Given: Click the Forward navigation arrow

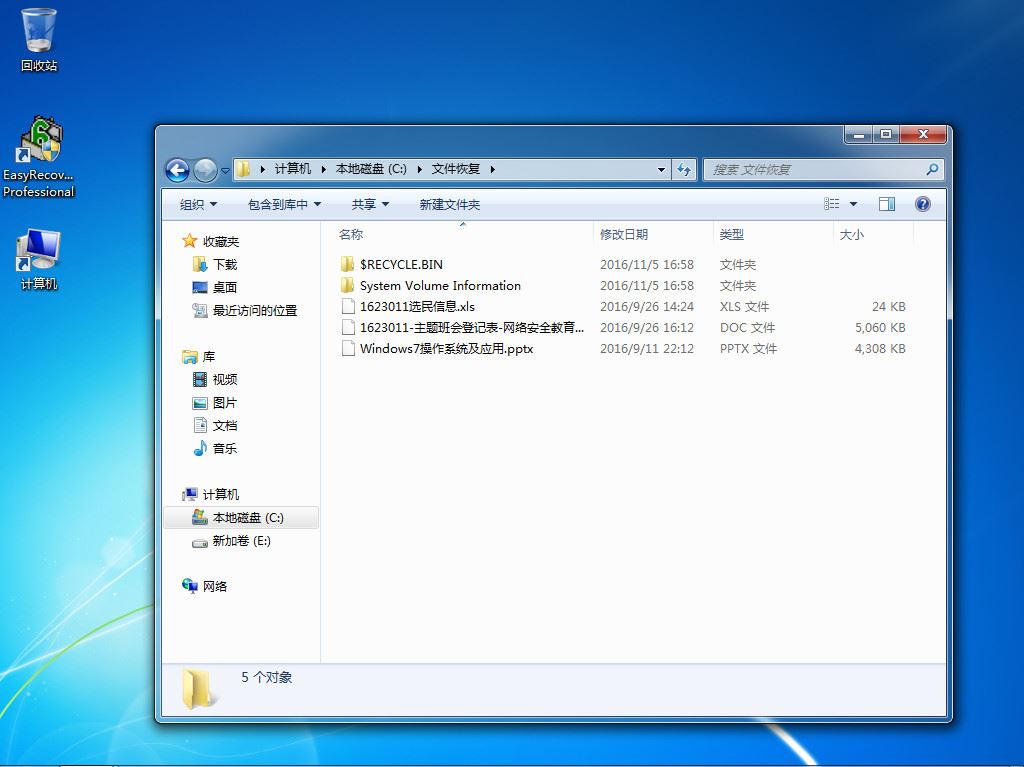Looking at the screenshot, I should pos(205,171).
